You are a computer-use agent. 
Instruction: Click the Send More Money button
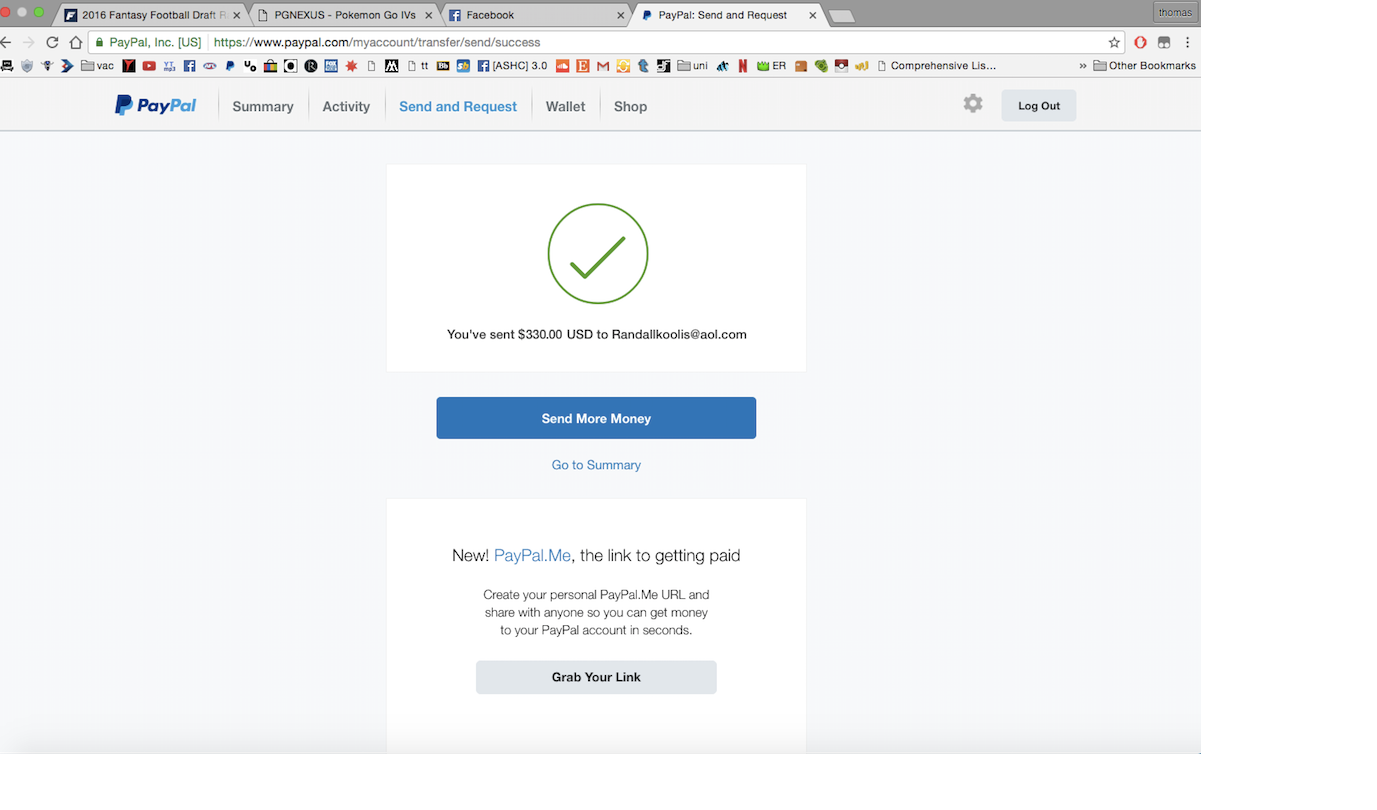pos(596,418)
